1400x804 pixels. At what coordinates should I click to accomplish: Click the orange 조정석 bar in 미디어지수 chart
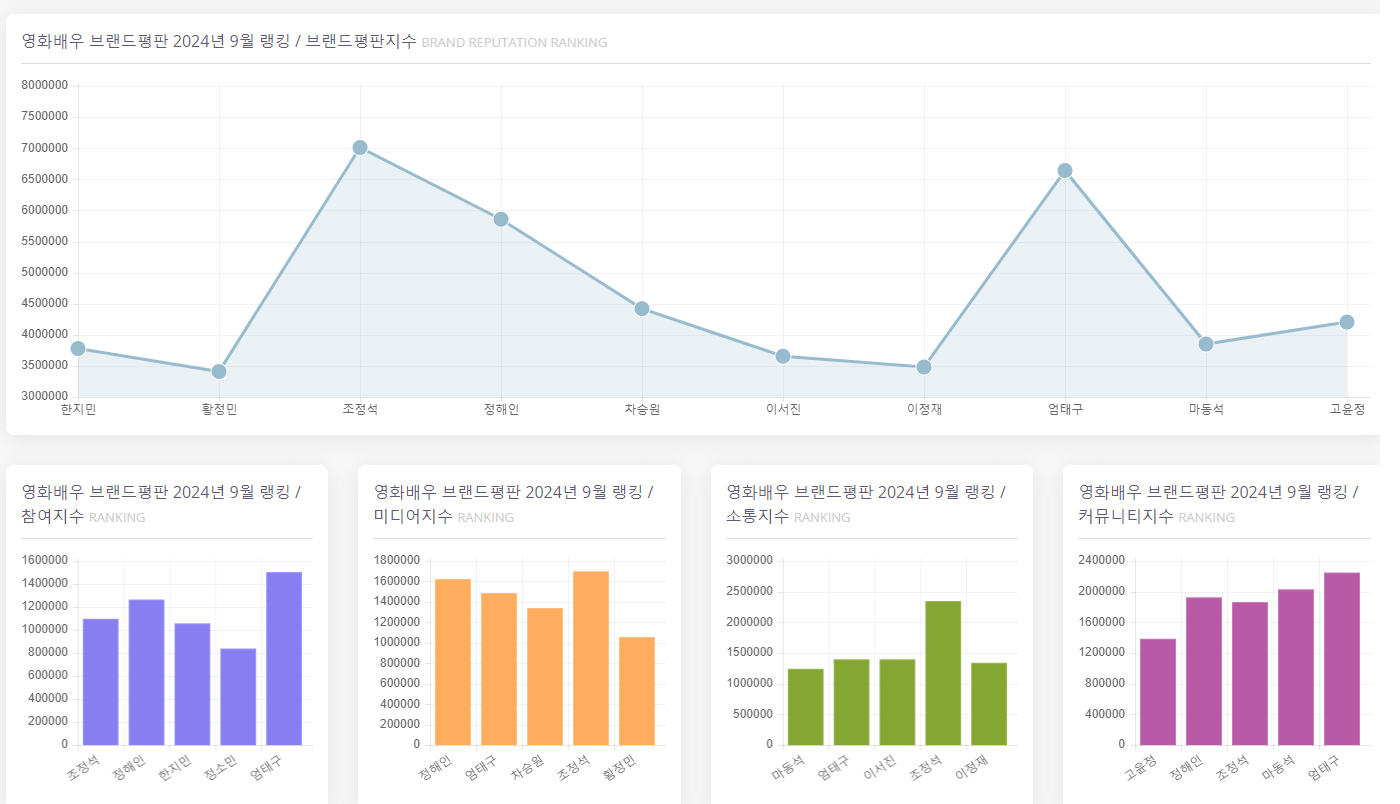(591, 658)
